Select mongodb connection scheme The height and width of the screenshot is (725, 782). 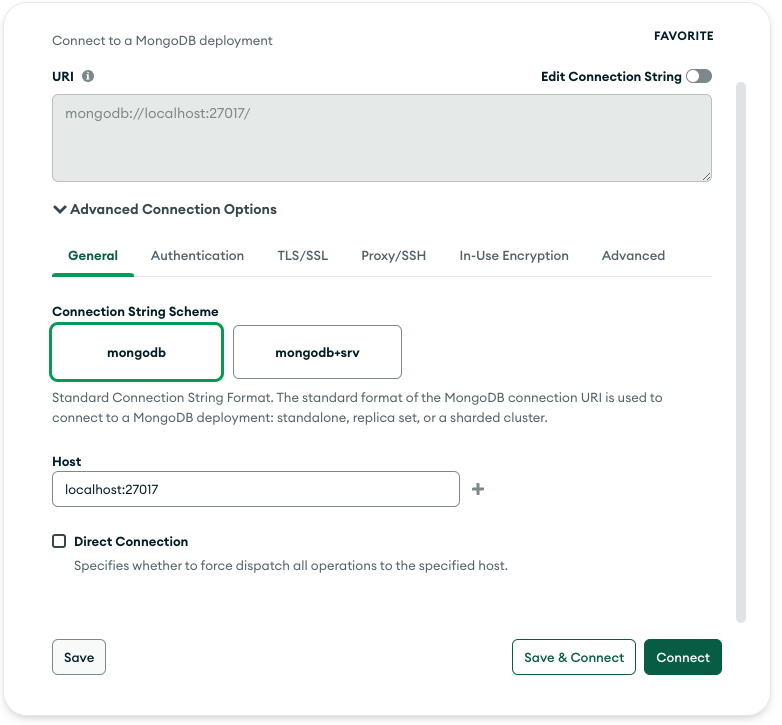[x=136, y=352]
